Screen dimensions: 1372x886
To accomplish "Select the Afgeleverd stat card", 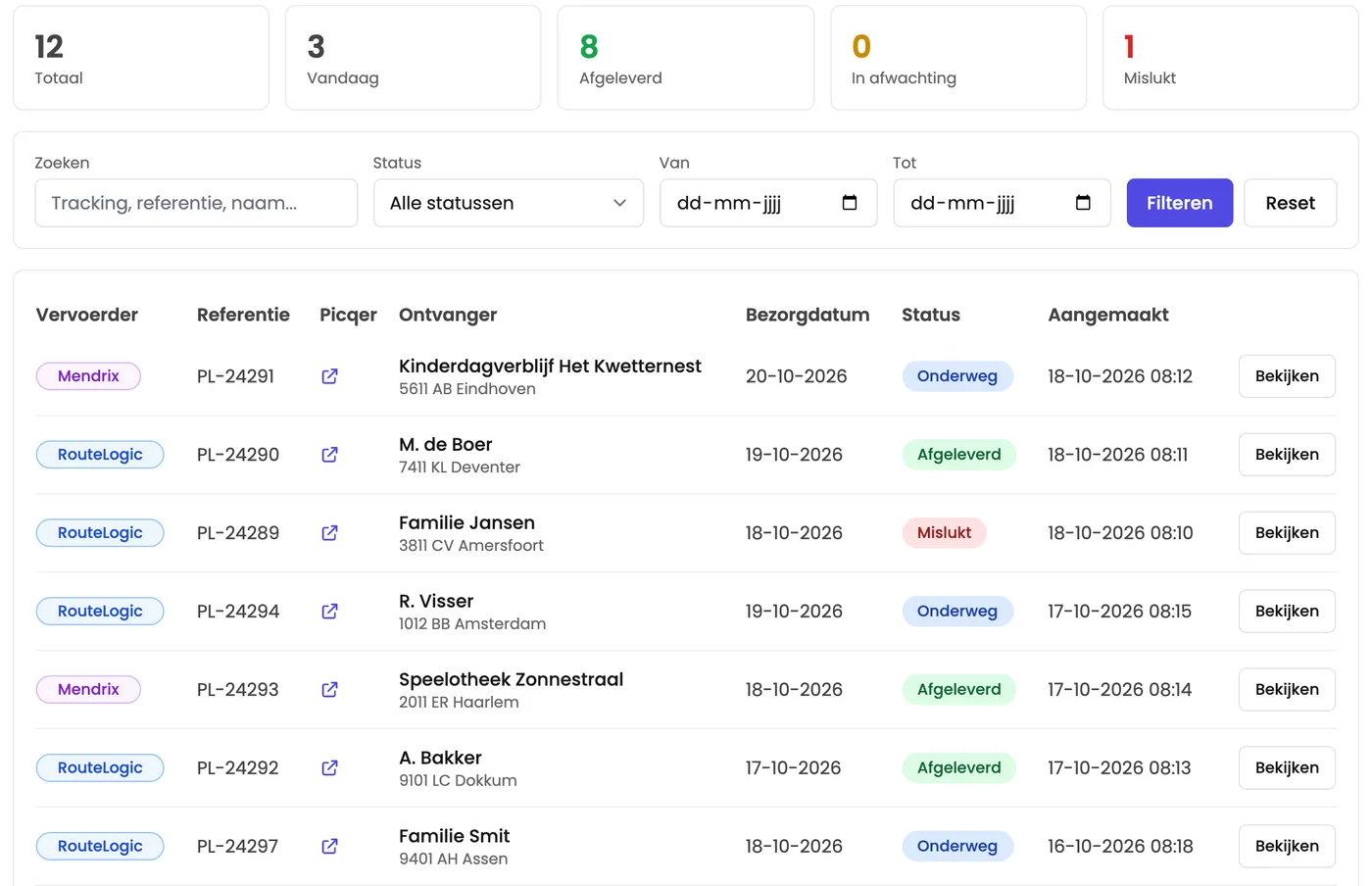I will coord(686,58).
